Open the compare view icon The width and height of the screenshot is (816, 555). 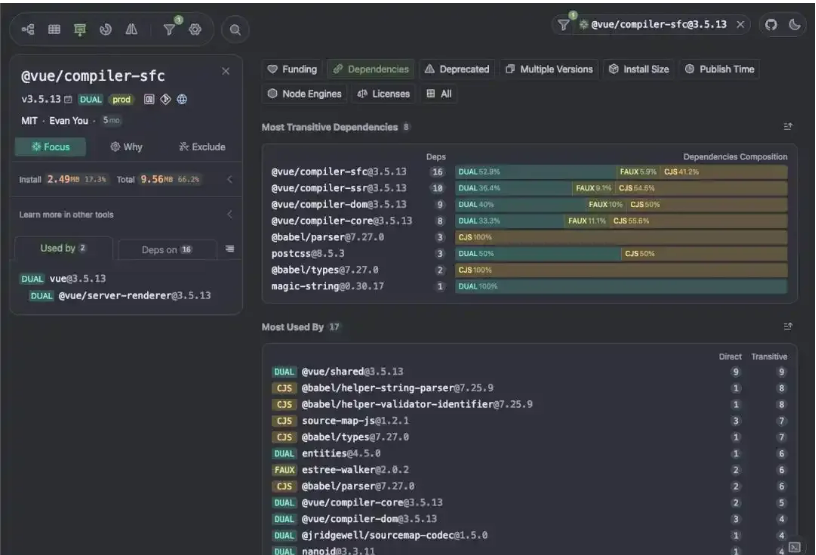pyautogui.click(x=132, y=29)
